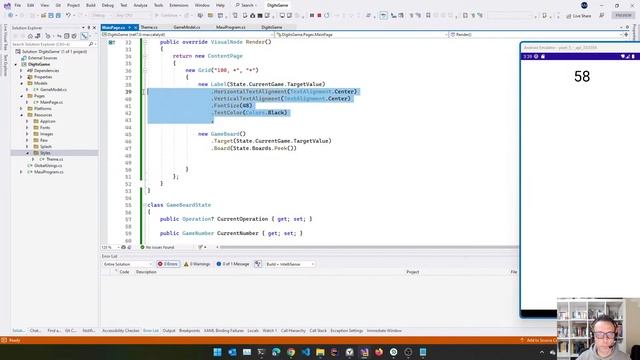640x360 pixels.
Task: Select the Images folder
Action: (46, 134)
